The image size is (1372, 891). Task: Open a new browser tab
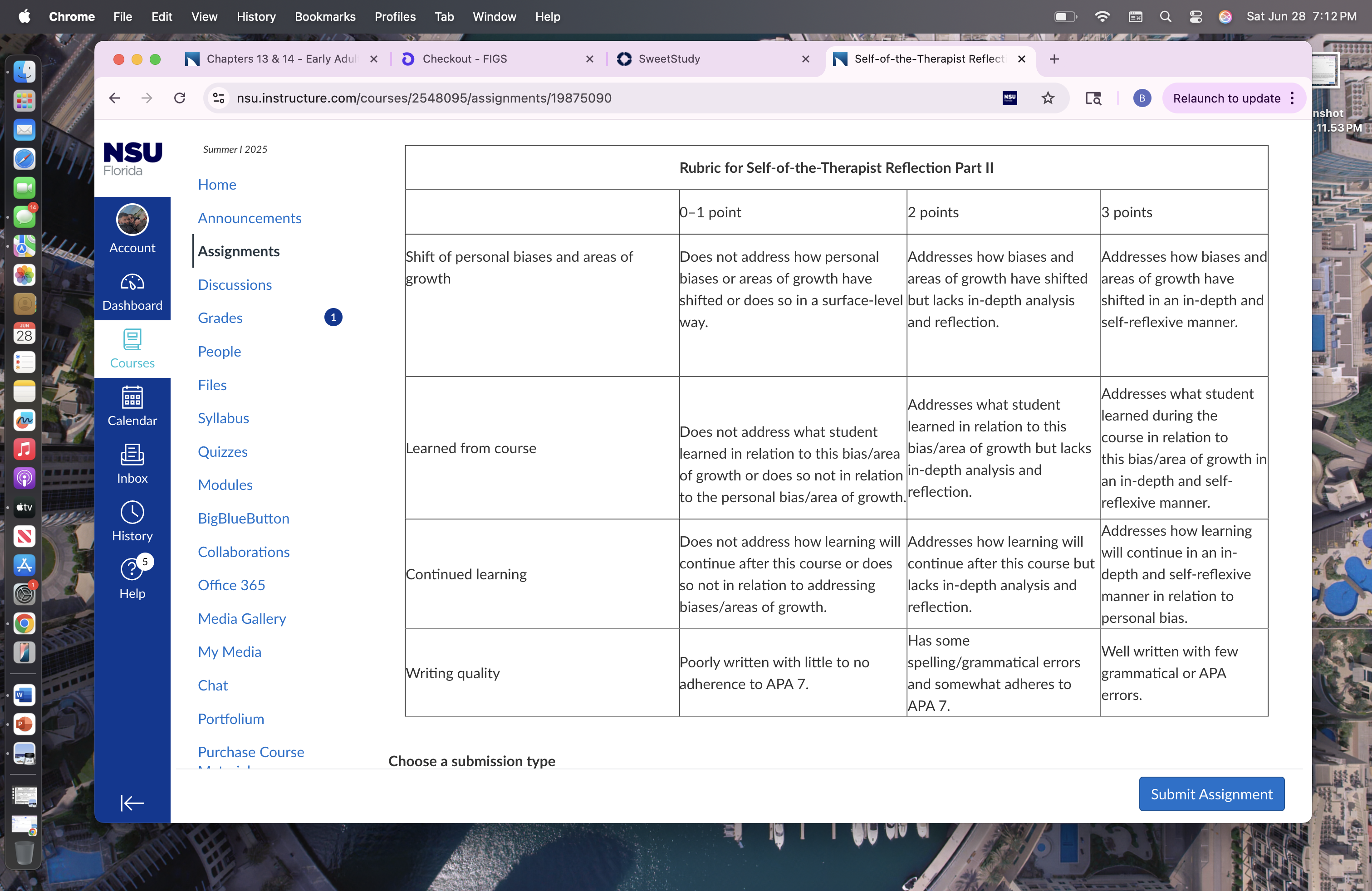pos(1054,59)
